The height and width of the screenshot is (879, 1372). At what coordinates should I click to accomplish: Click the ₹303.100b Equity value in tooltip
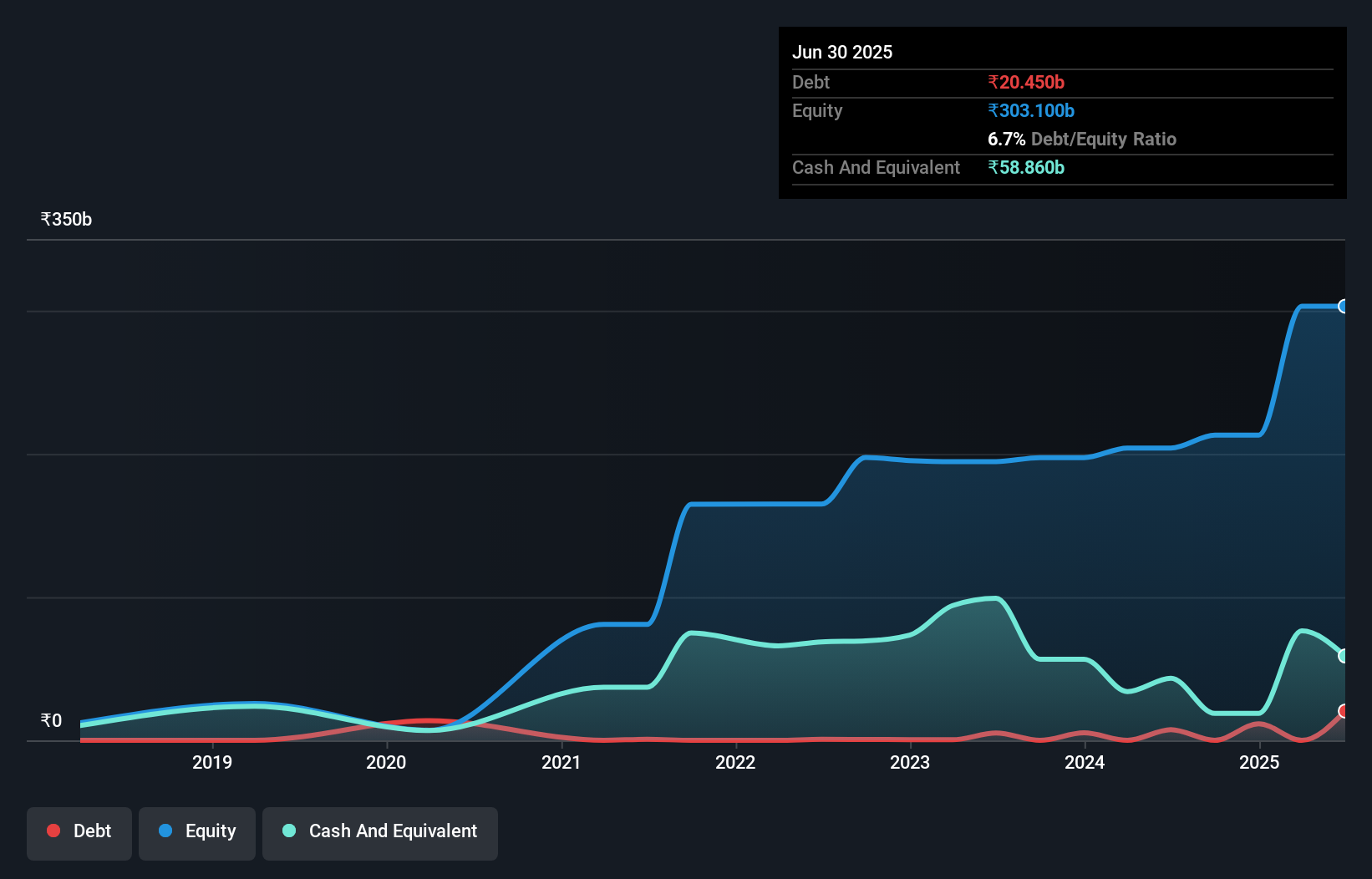pyautogui.click(x=1031, y=110)
